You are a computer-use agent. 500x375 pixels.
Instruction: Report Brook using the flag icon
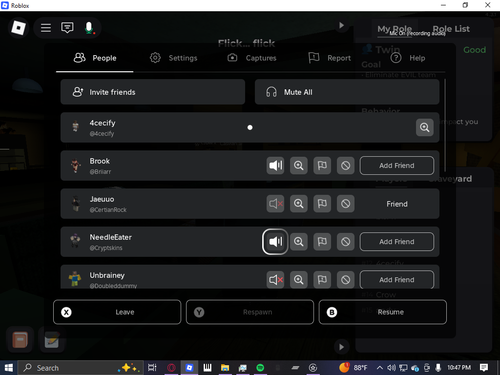pos(322,165)
